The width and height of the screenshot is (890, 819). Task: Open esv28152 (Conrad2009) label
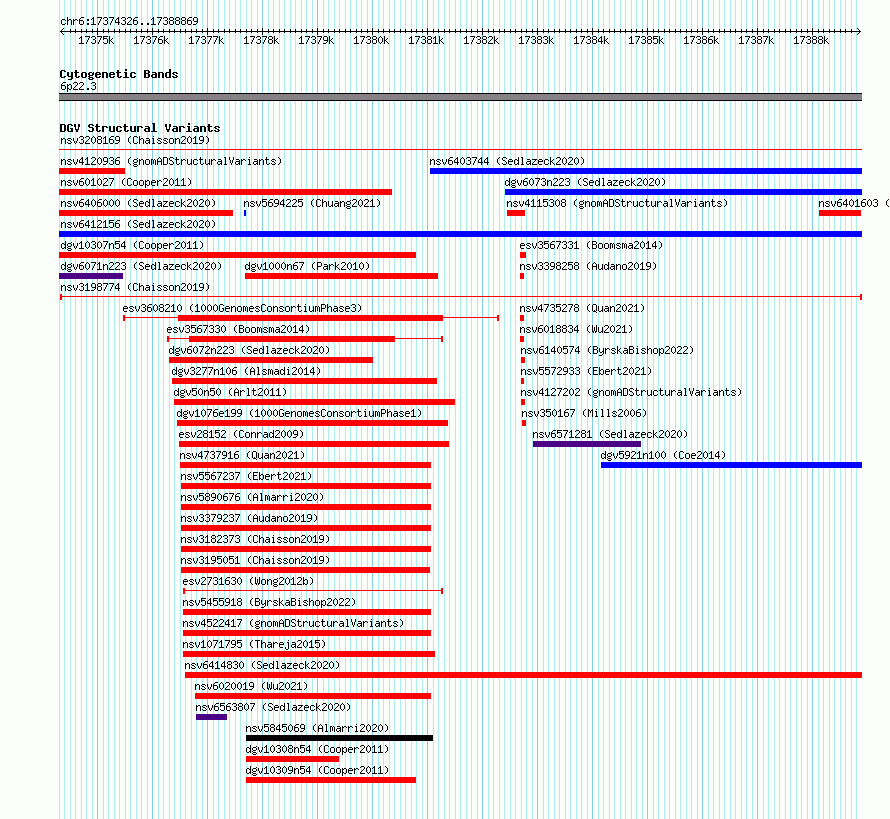click(241, 434)
